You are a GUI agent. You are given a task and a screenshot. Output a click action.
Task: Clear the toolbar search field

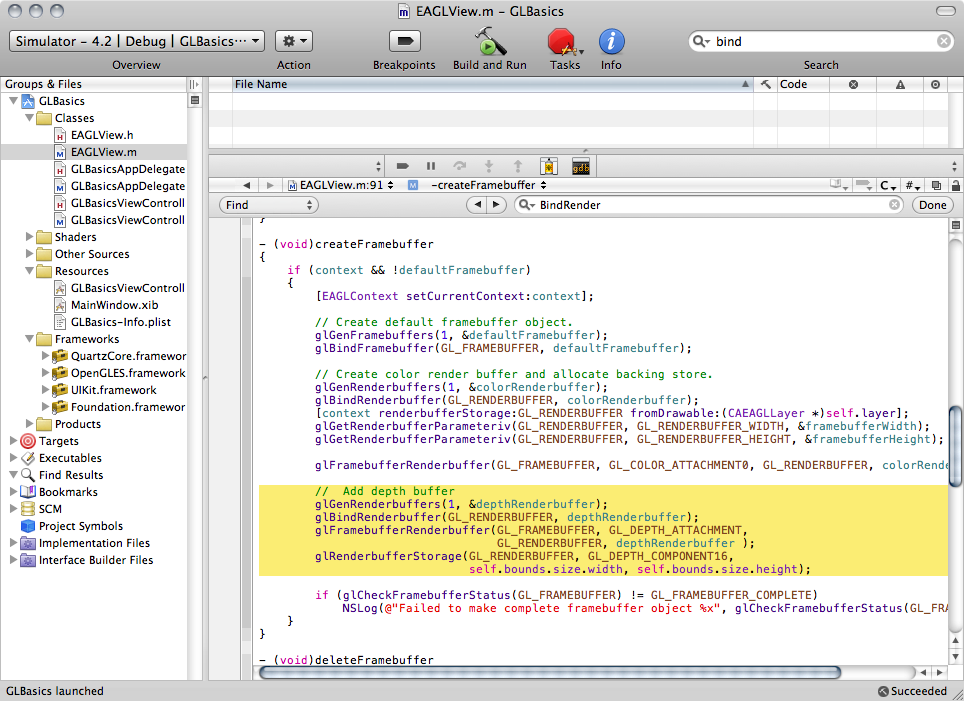944,41
